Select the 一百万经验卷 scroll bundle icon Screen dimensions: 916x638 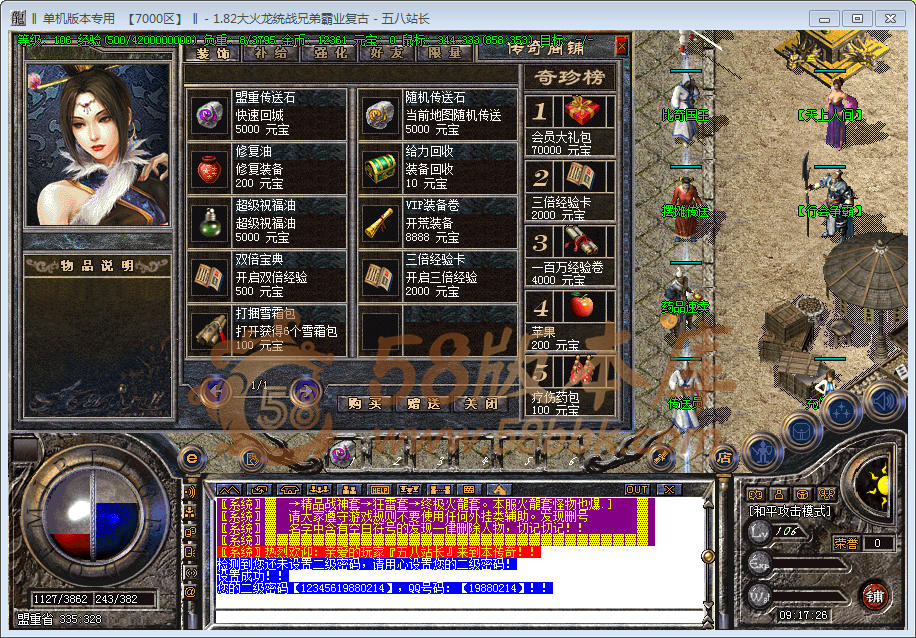(581, 241)
